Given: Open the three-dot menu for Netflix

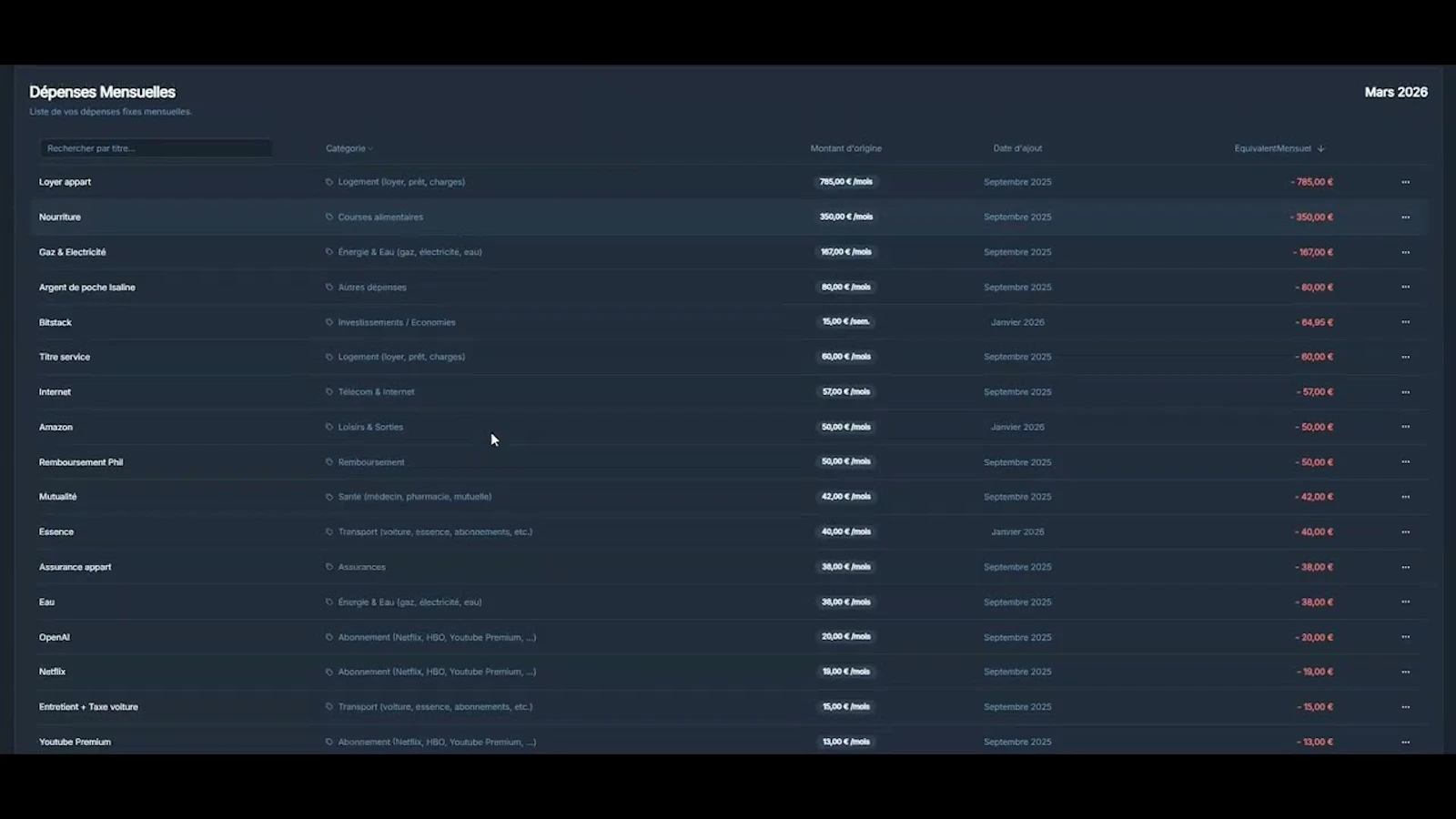Looking at the screenshot, I should 1405,672.
